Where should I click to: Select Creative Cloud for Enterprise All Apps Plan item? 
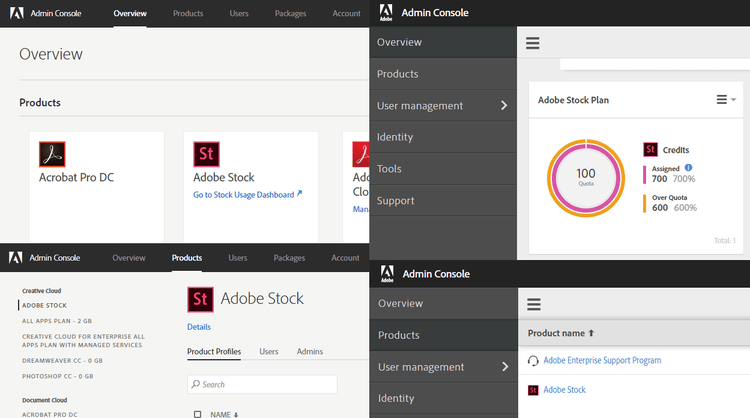[x=83, y=341]
